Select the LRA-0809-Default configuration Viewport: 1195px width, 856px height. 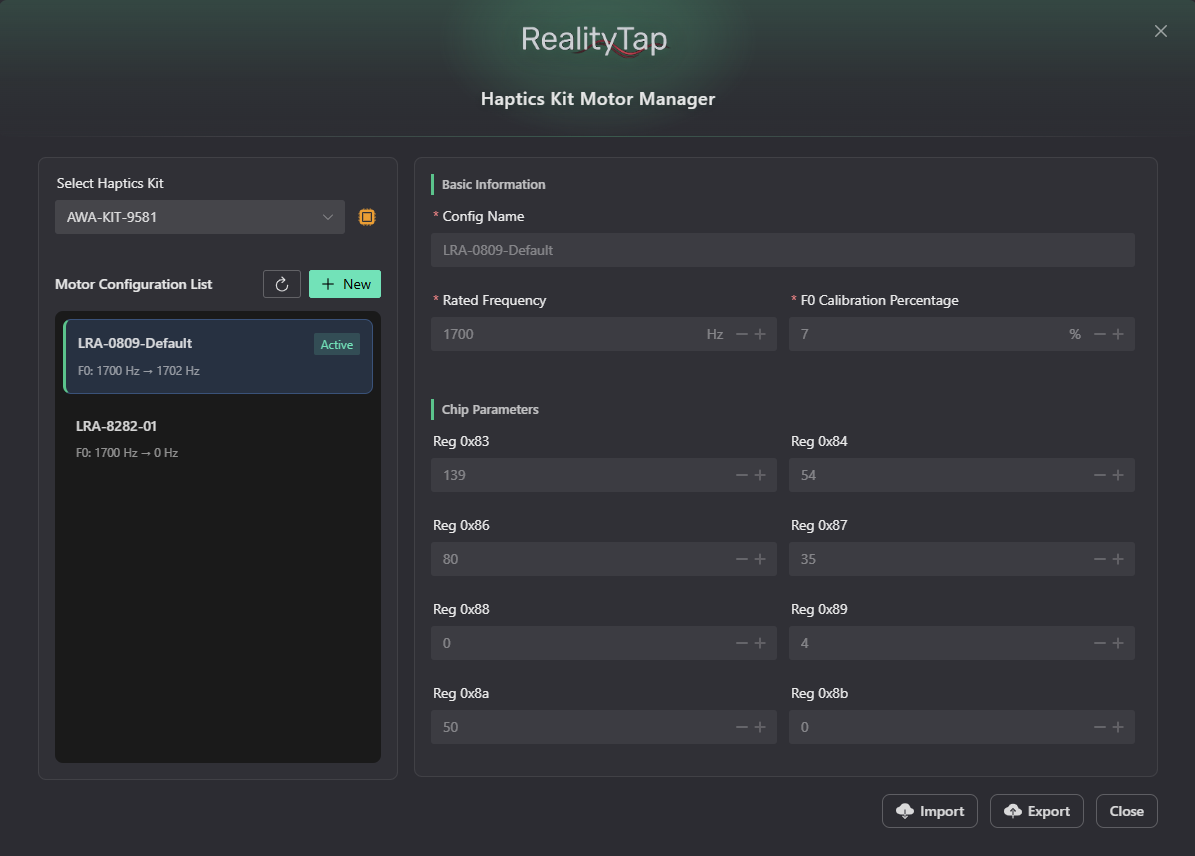[x=218, y=356]
